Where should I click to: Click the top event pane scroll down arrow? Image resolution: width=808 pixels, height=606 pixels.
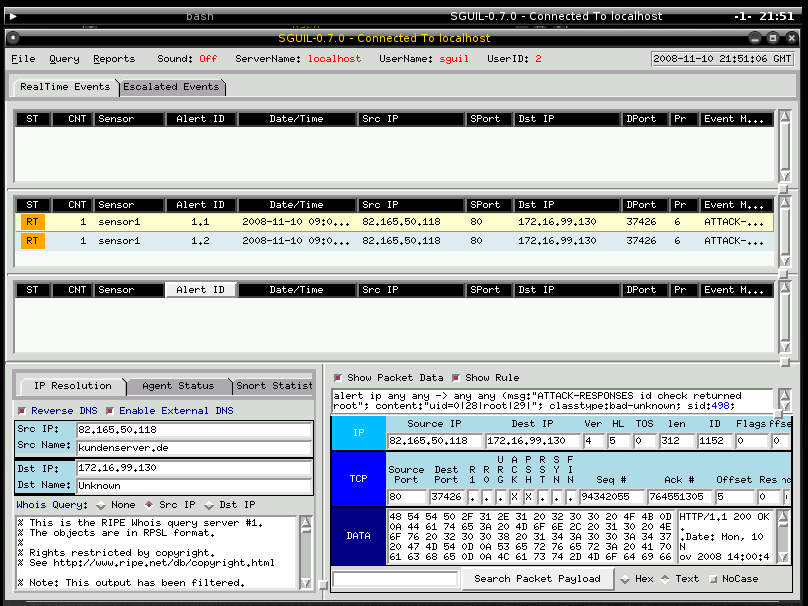pyautogui.click(x=785, y=176)
